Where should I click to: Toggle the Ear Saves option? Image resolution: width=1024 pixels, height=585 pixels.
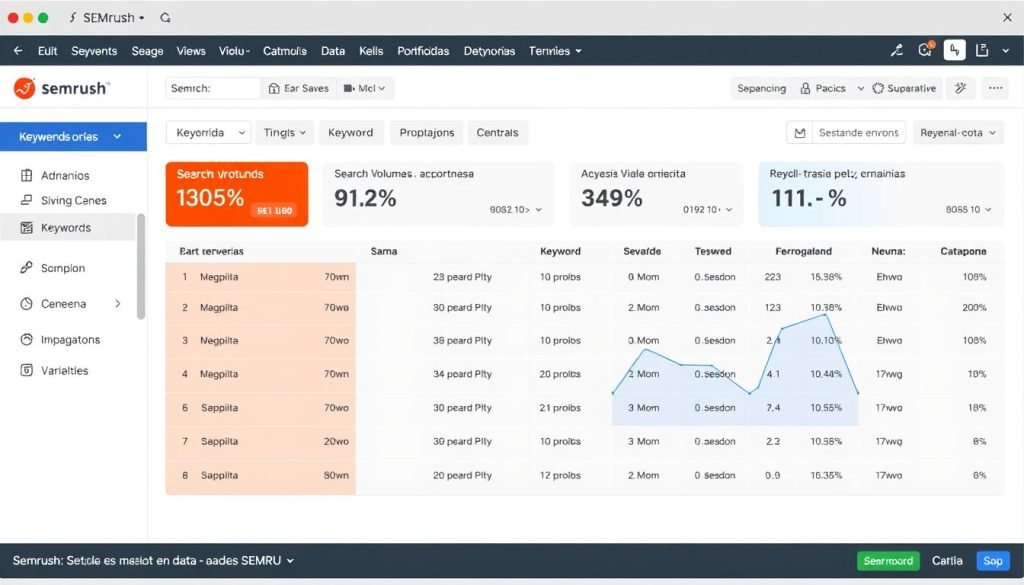[x=297, y=88]
